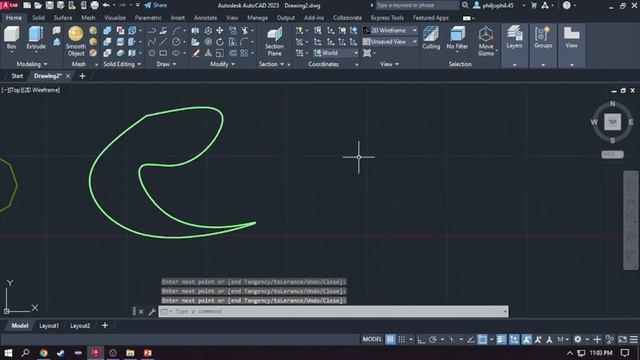This screenshot has width=640, height=360.
Task: Toggle ortho mode in status bar
Action: coord(421,339)
